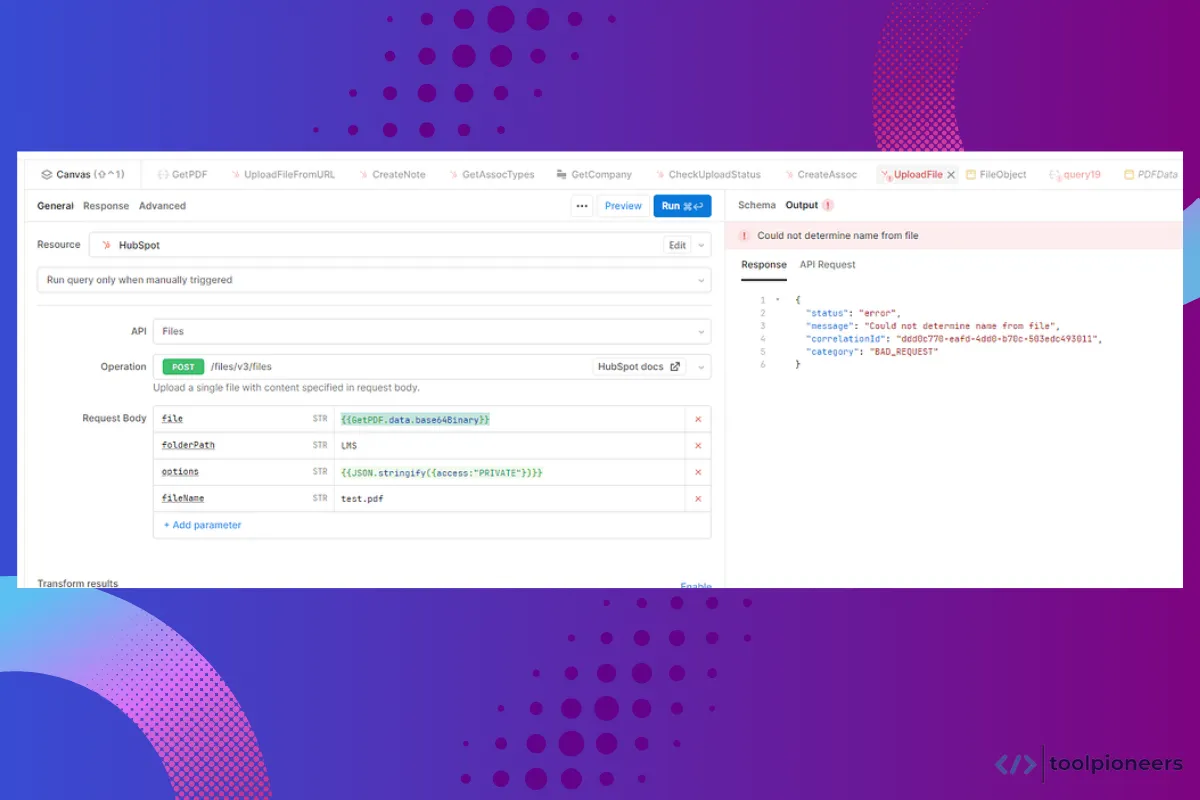Click the options key name

(180, 472)
